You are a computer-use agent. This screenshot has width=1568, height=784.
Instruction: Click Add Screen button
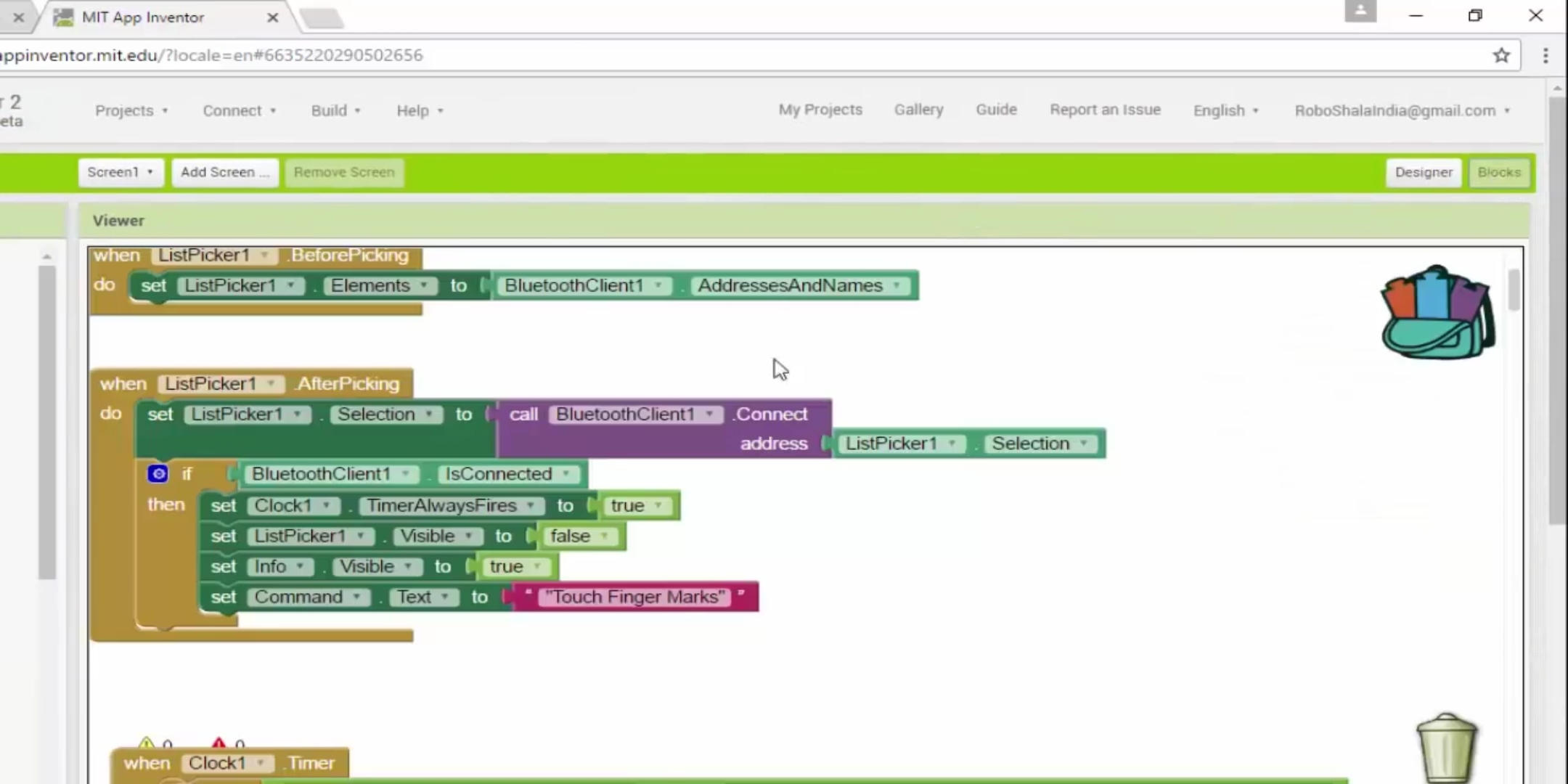tap(225, 172)
